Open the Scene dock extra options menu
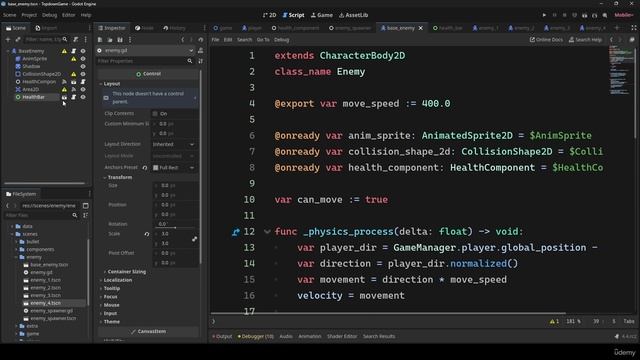 (85, 40)
